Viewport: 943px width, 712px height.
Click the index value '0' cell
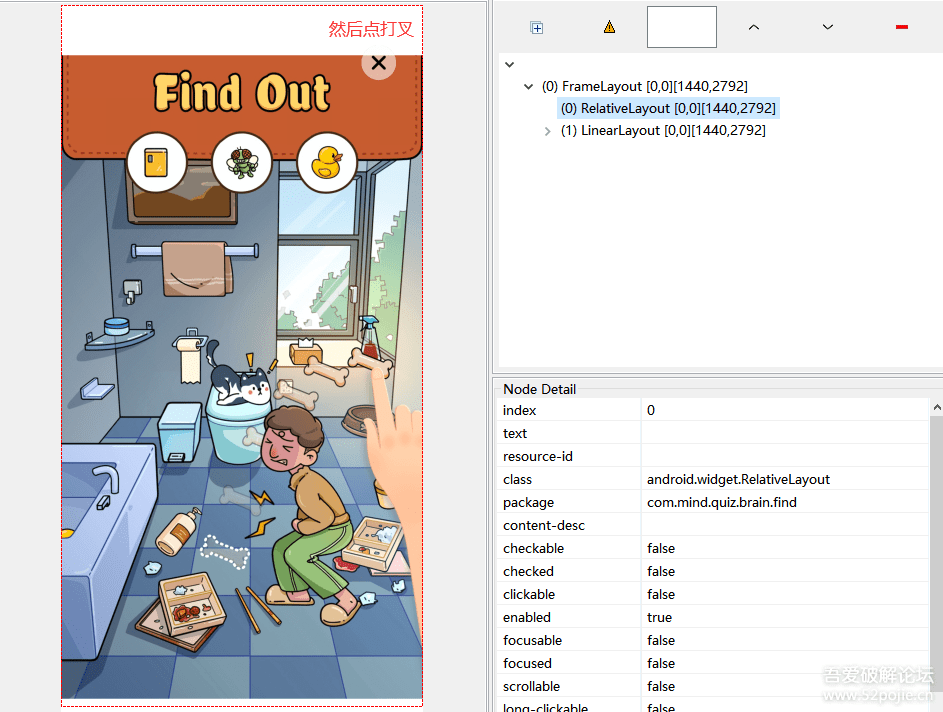[785, 410]
